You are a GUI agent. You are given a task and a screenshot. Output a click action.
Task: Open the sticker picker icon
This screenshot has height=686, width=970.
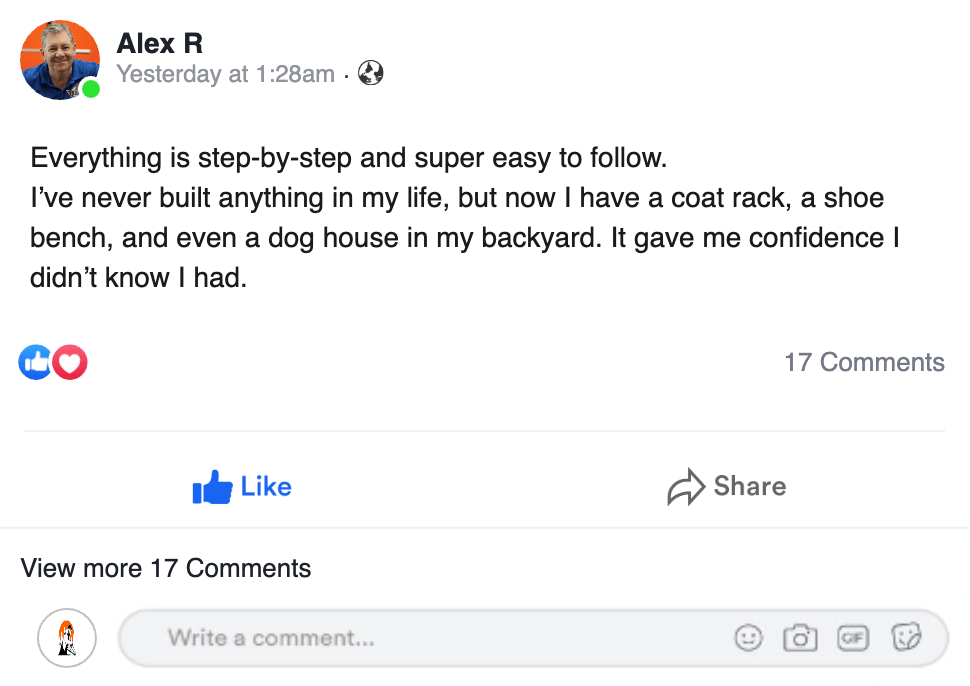(906, 637)
